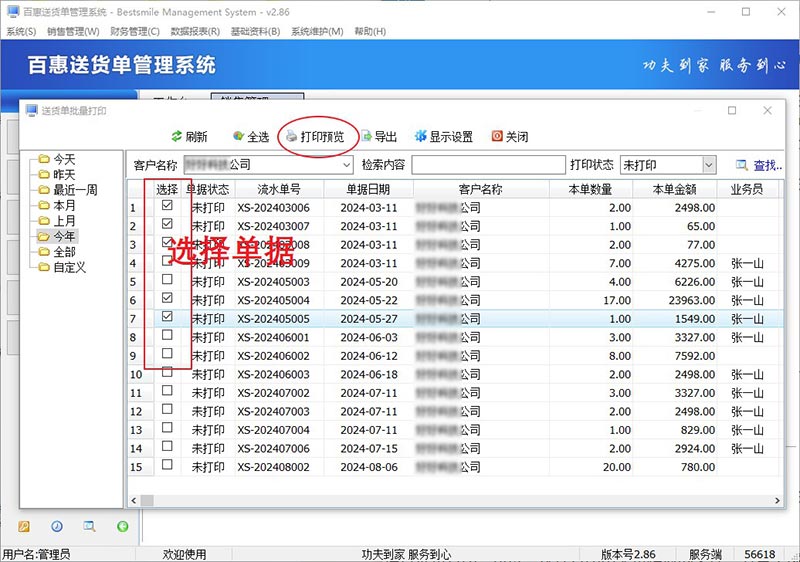Click the 单据状态 column header
Viewport: 800px width, 562px height.
click(208, 190)
